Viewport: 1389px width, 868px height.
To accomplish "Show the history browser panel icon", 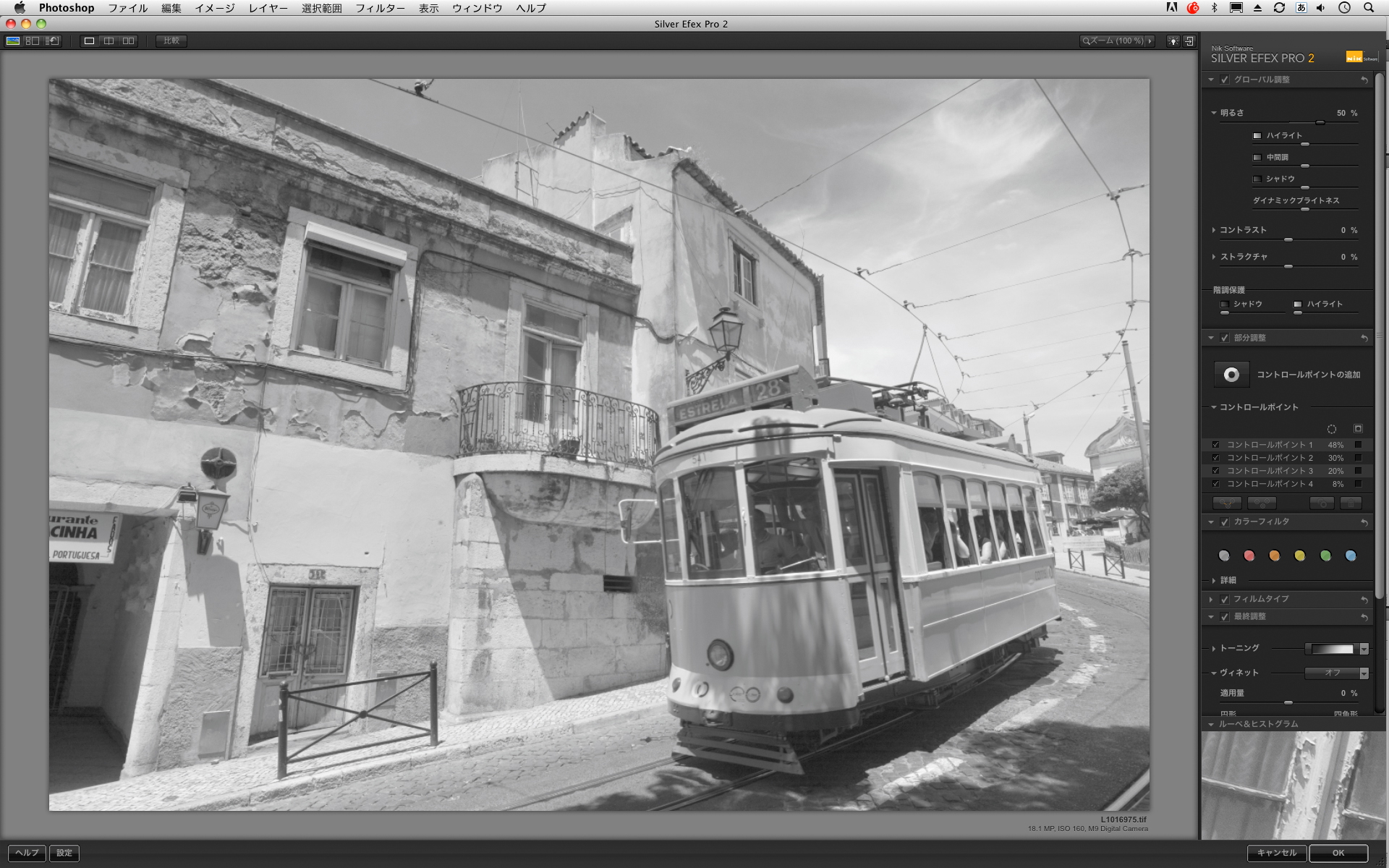I will (x=52, y=41).
